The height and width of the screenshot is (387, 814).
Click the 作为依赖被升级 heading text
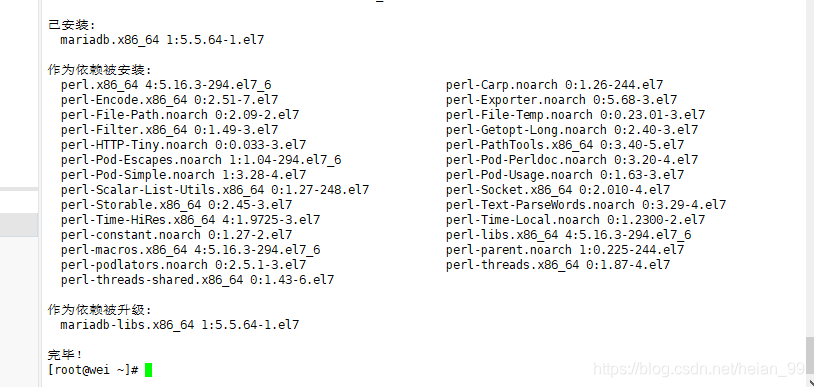[x=100, y=310]
